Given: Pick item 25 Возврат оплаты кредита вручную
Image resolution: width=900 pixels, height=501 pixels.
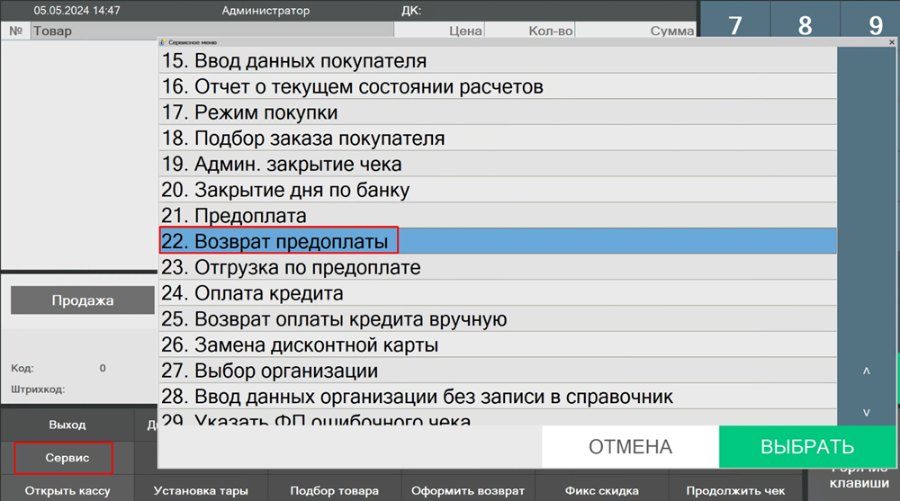Looking at the screenshot, I should coord(497,319).
